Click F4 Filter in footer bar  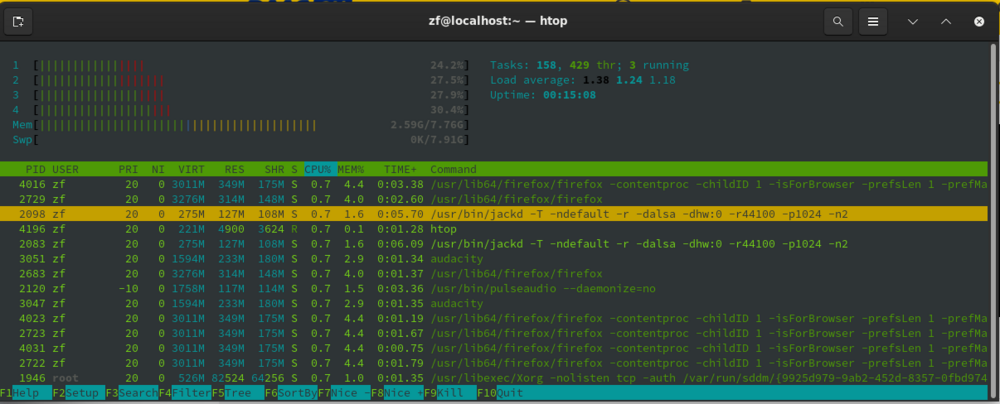coord(185,393)
